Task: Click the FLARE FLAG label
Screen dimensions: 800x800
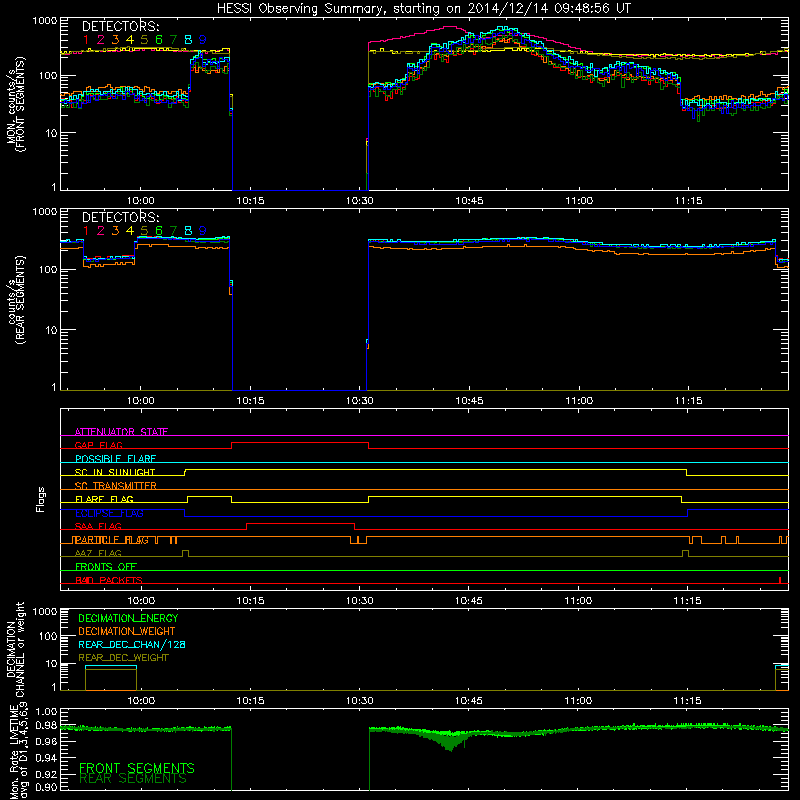Action: click(104, 499)
